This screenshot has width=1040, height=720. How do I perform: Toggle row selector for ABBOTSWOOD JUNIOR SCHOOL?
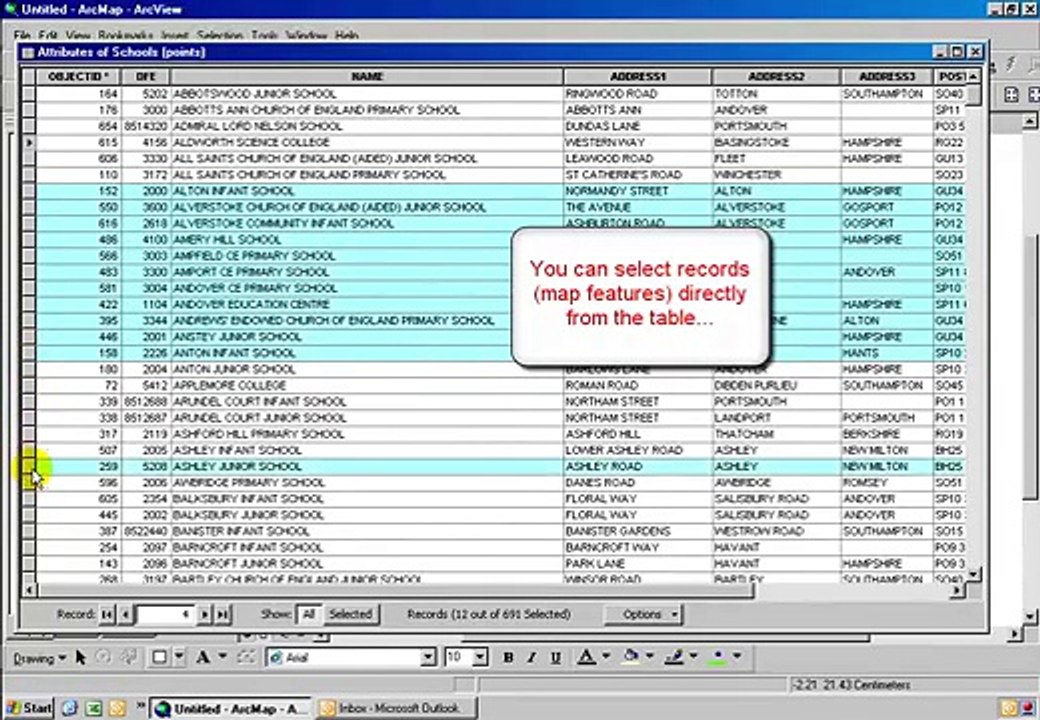pos(29,93)
